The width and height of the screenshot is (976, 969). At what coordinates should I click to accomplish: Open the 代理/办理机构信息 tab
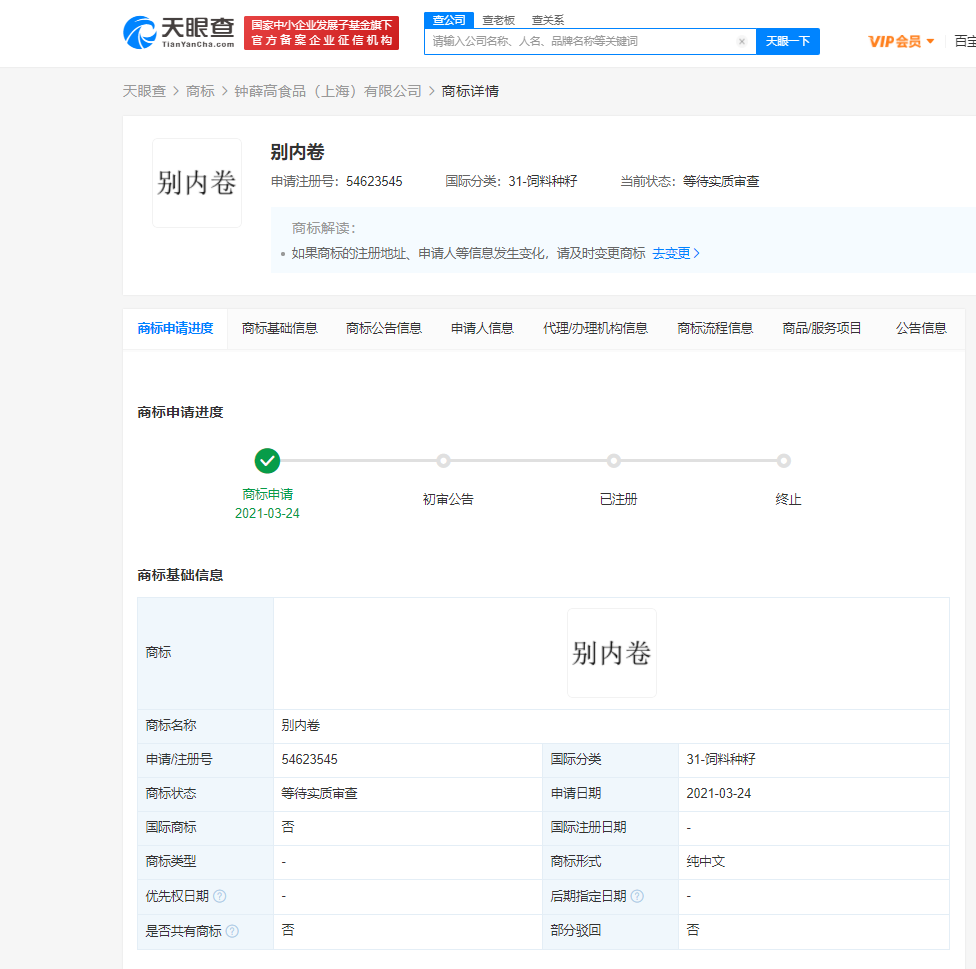pos(595,328)
